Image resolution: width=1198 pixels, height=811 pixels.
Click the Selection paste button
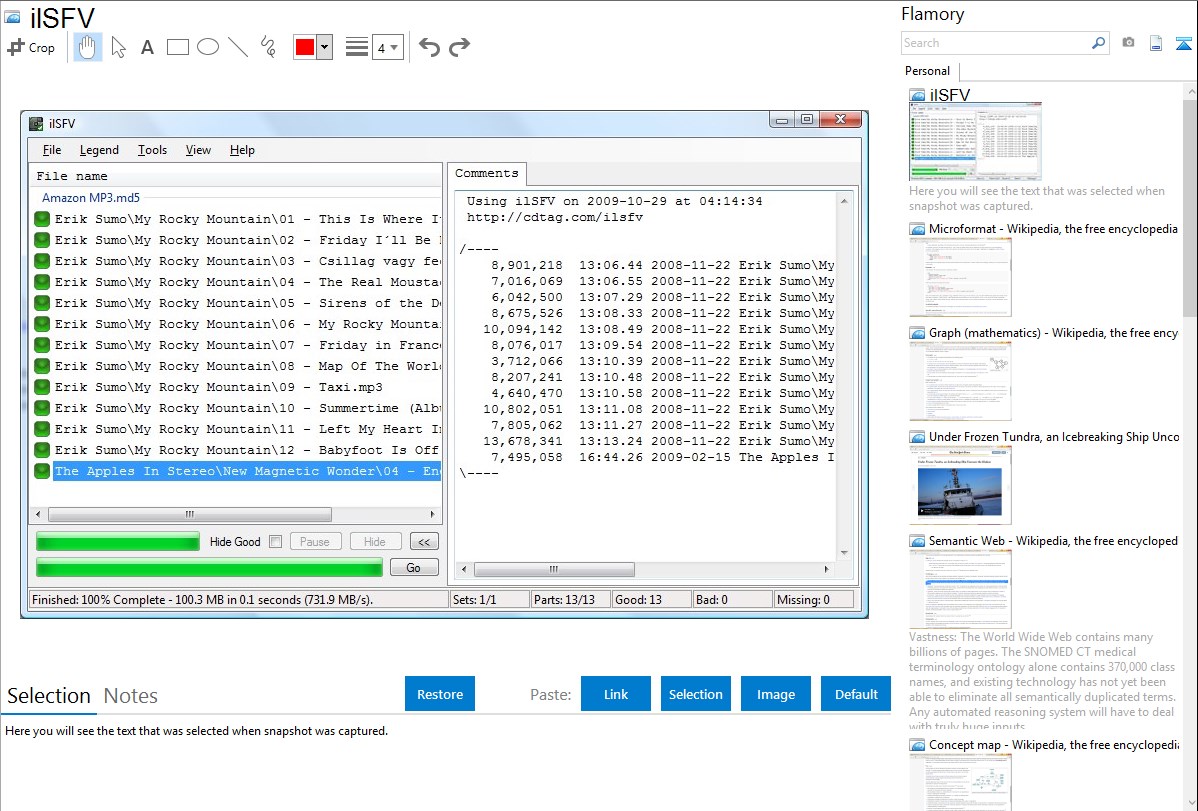pos(696,694)
